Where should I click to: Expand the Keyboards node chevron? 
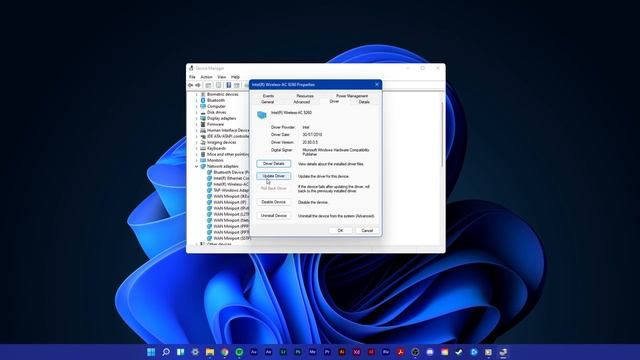tap(196, 148)
